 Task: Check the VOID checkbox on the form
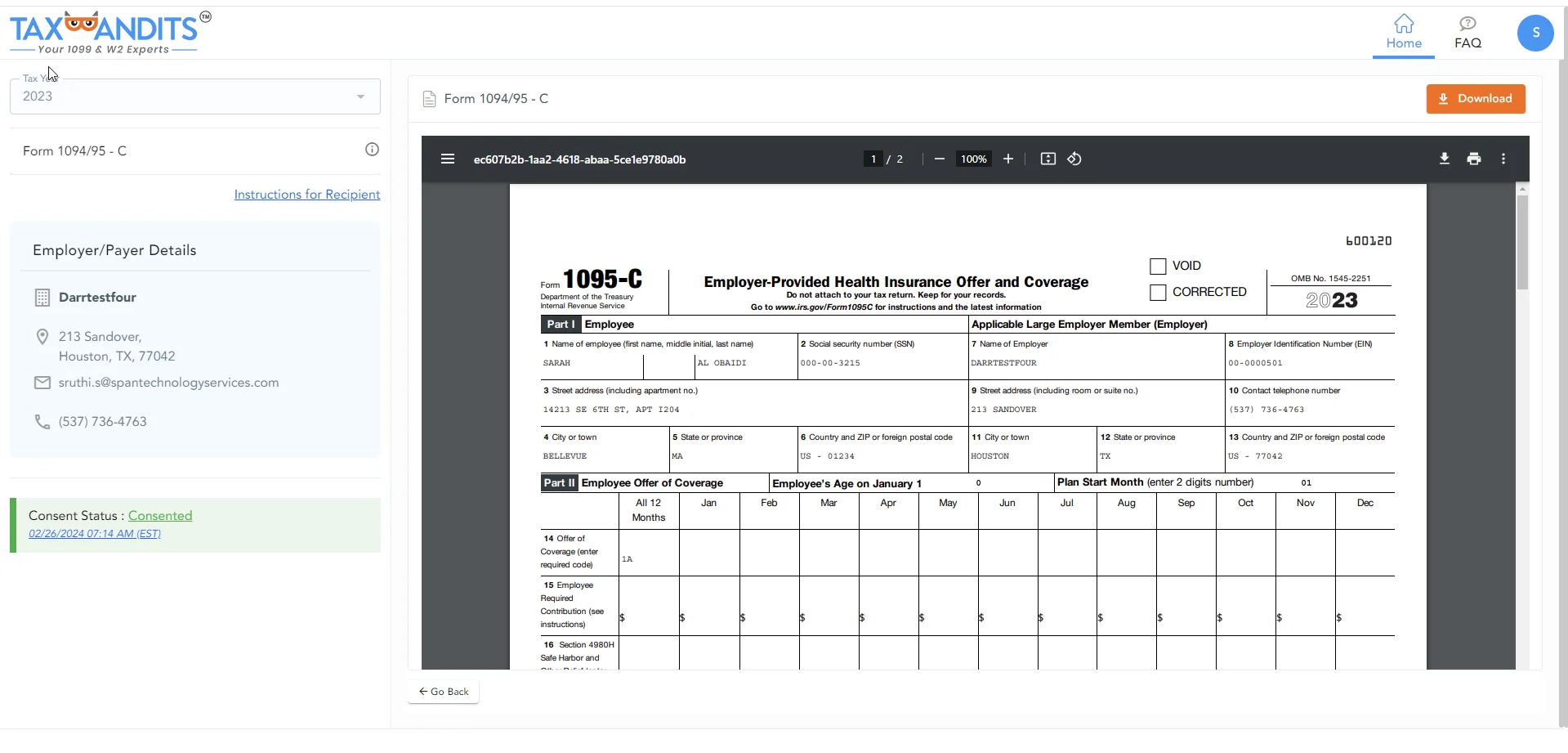1157,266
